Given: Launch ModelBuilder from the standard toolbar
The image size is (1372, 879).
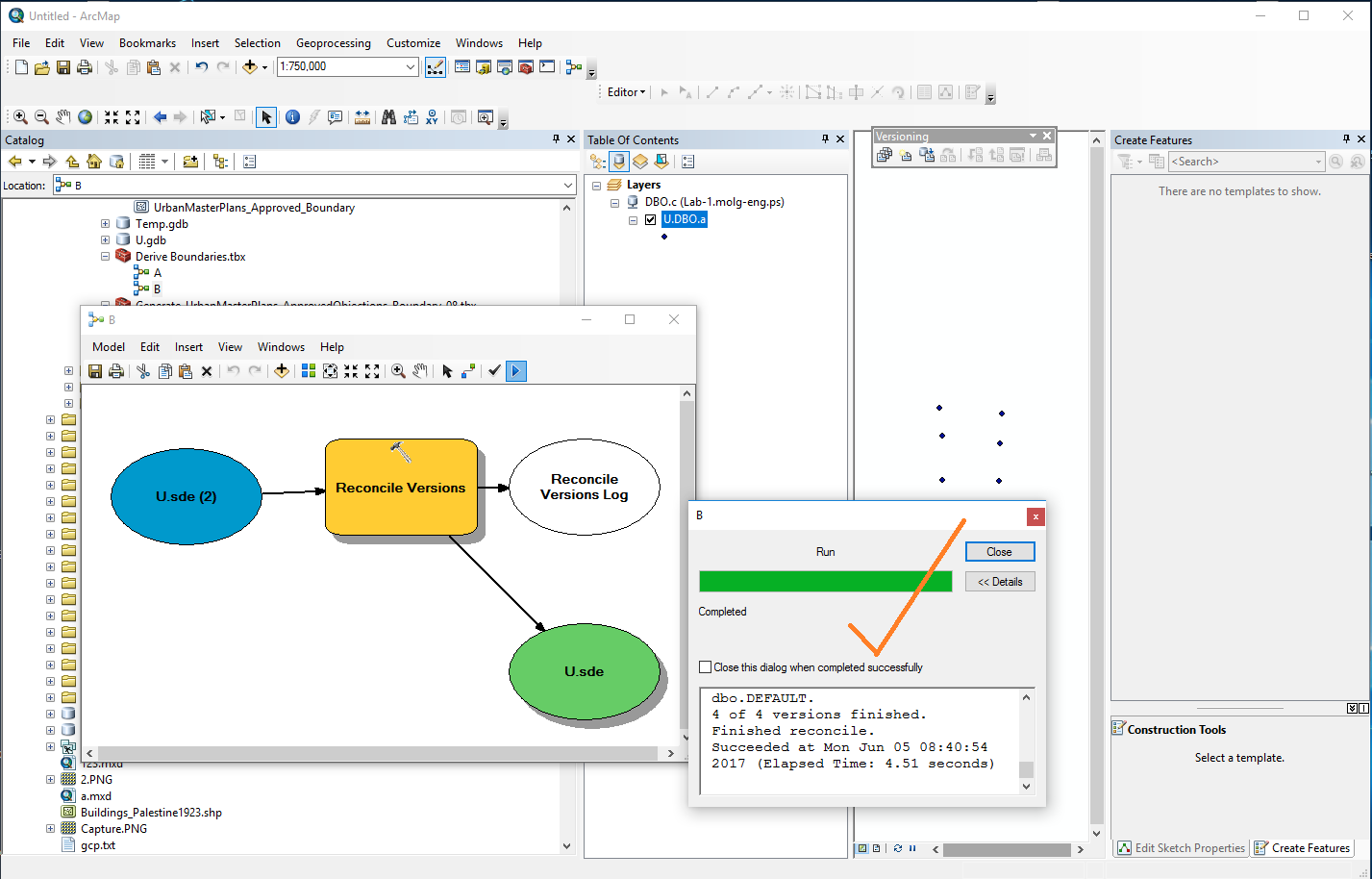Looking at the screenshot, I should (574, 67).
